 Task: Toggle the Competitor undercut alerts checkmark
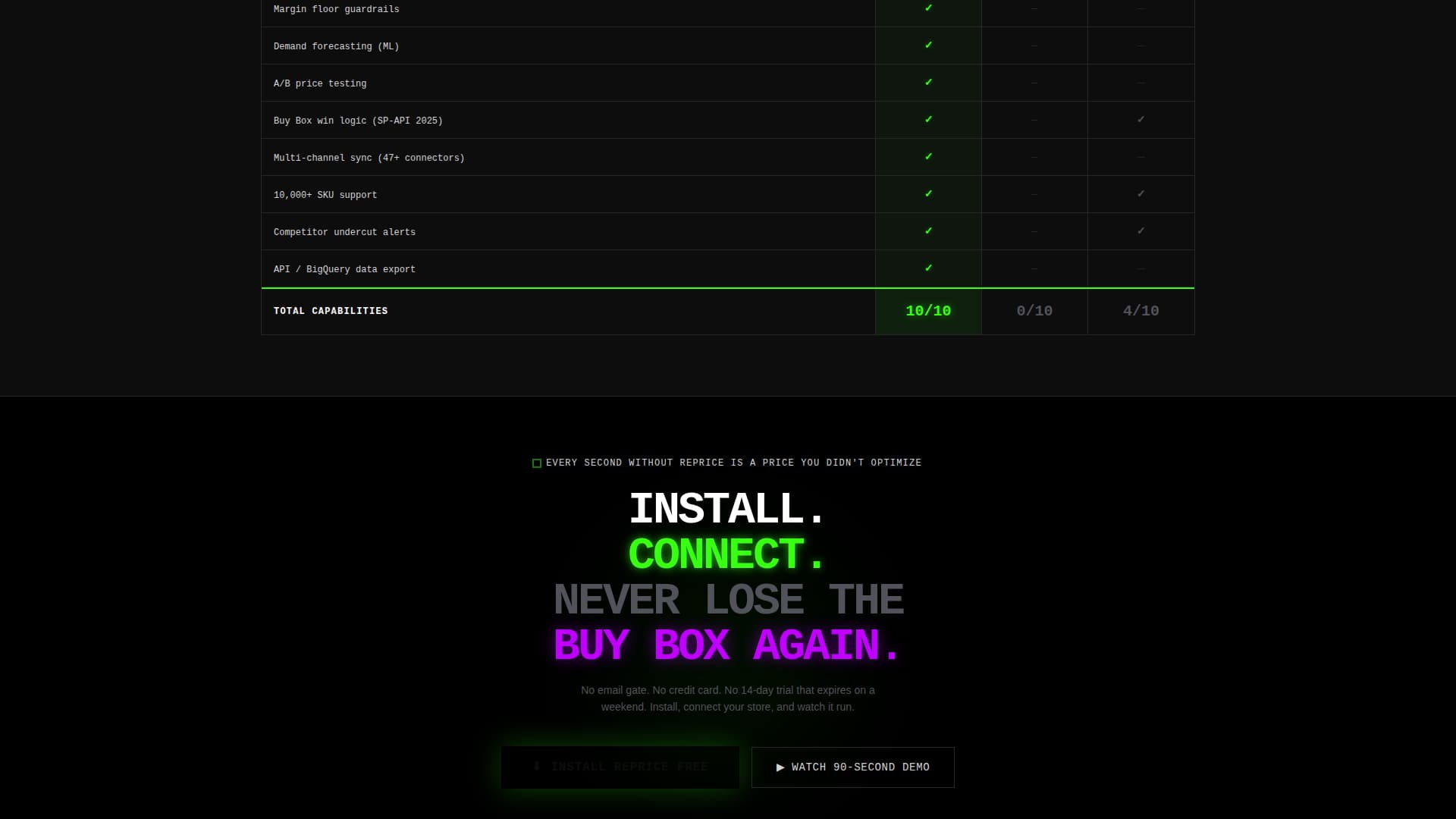click(x=928, y=231)
